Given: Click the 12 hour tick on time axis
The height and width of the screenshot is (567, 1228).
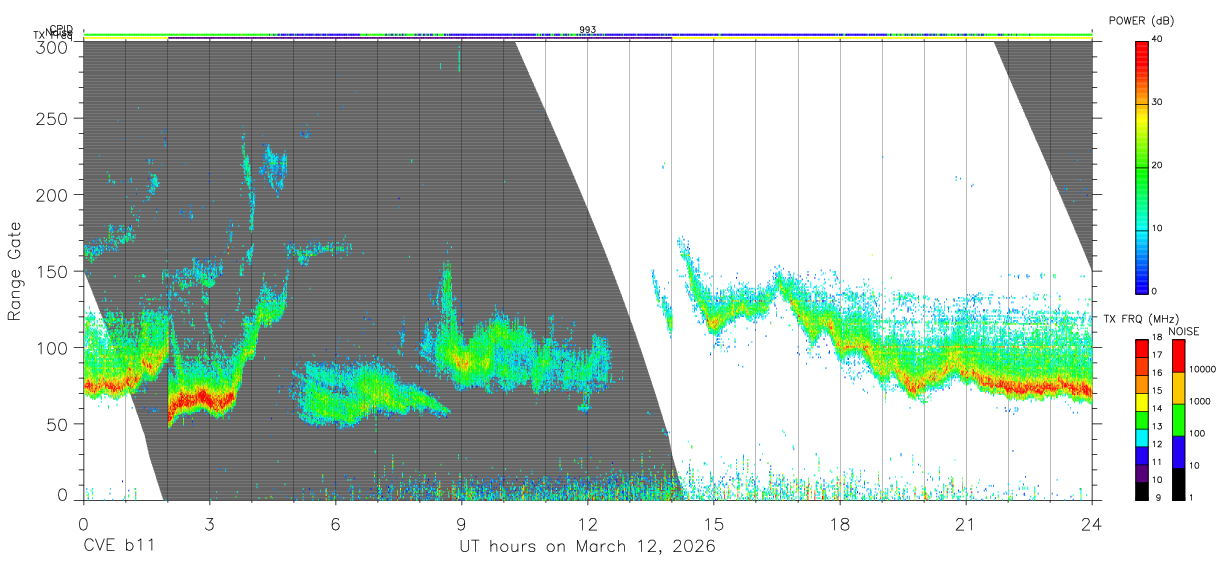Looking at the screenshot, I should (x=587, y=524).
